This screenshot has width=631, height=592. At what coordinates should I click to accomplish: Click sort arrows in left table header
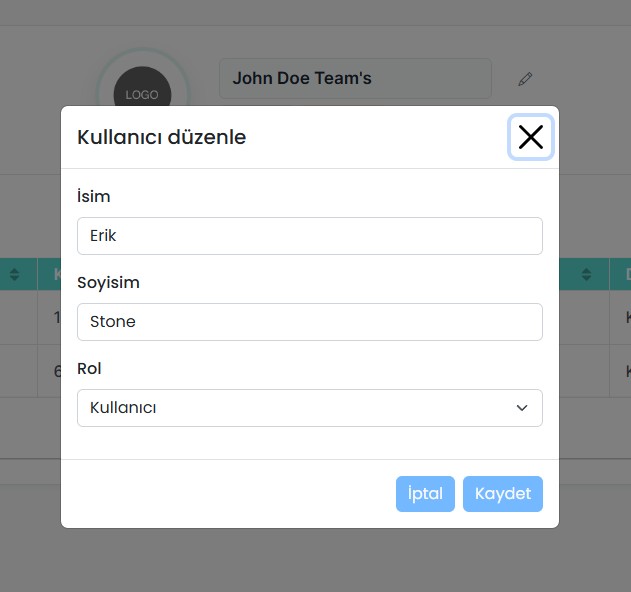click(x=15, y=274)
